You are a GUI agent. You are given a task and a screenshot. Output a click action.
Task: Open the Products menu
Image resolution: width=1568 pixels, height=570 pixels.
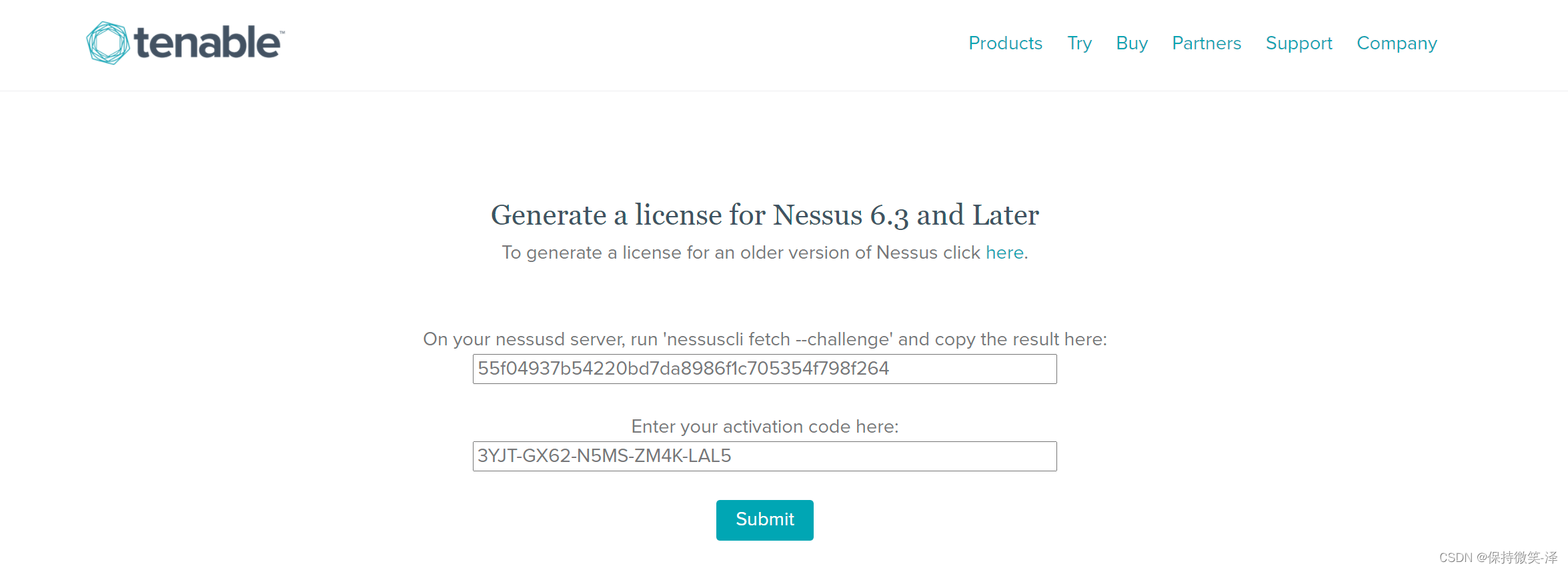point(1005,43)
